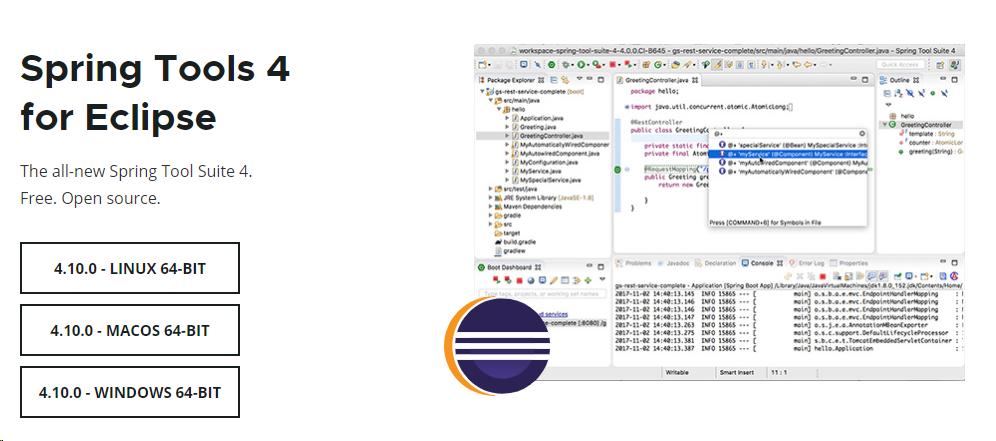Click Link with Editor icon in Package Explorer
Image resolution: width=996 pixels, height=441 pixels.
(565, 80)
